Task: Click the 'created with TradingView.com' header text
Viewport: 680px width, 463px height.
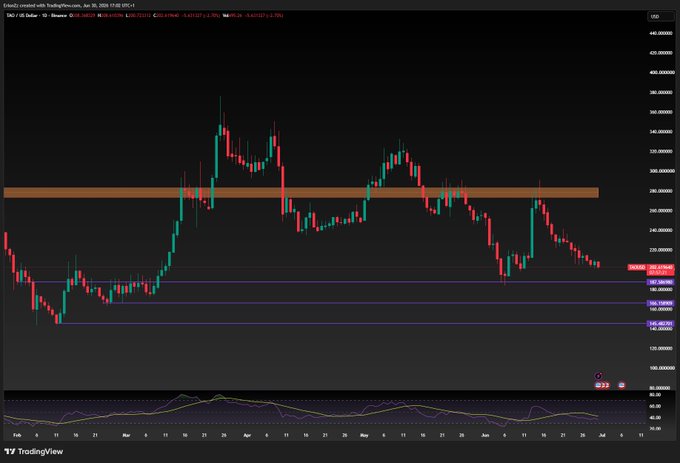Action: (x=51, y=6)
